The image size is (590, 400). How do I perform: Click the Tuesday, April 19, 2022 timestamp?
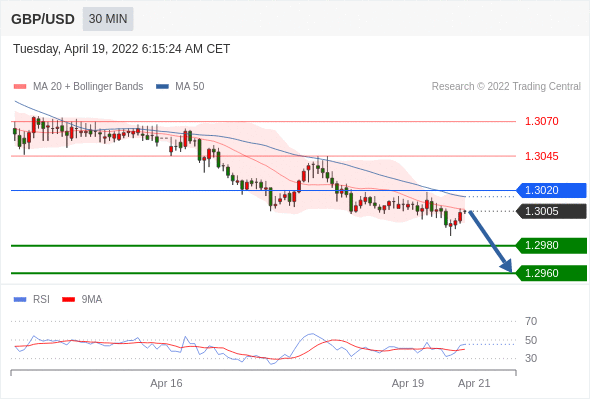122,49
